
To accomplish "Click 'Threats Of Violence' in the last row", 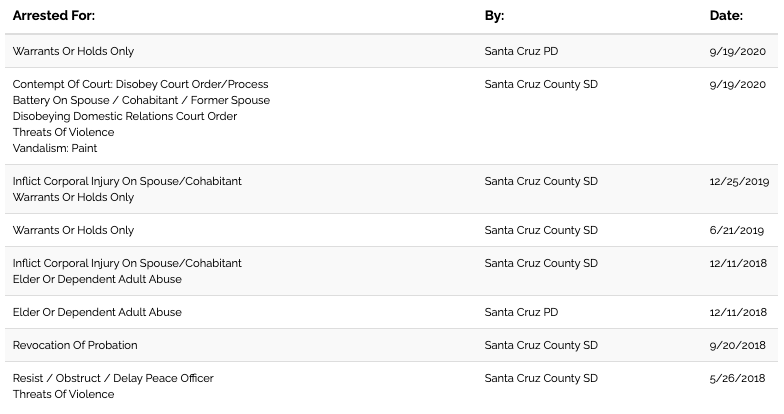I will (x=64, y=394).
